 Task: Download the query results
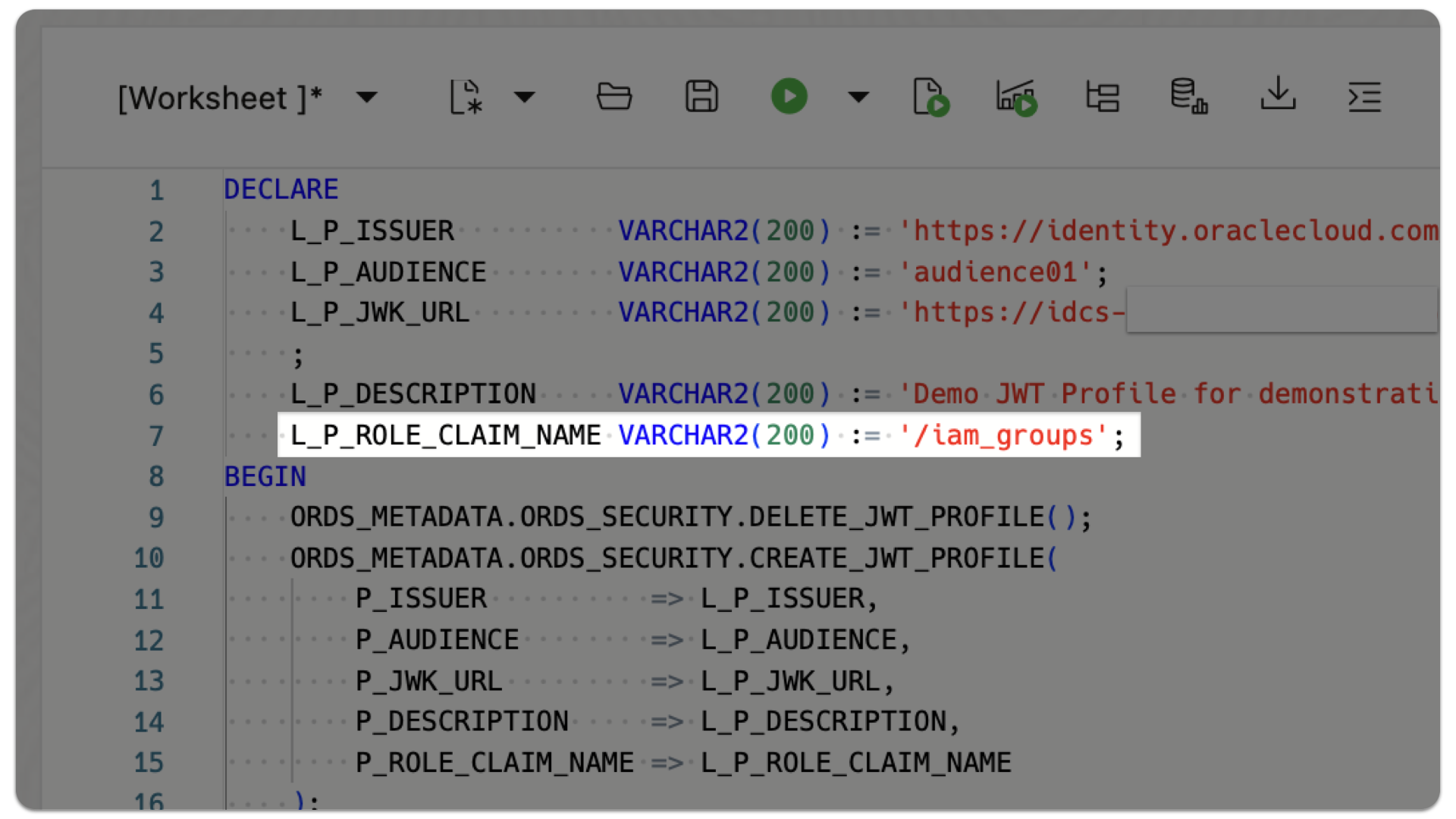[1279, 96]
